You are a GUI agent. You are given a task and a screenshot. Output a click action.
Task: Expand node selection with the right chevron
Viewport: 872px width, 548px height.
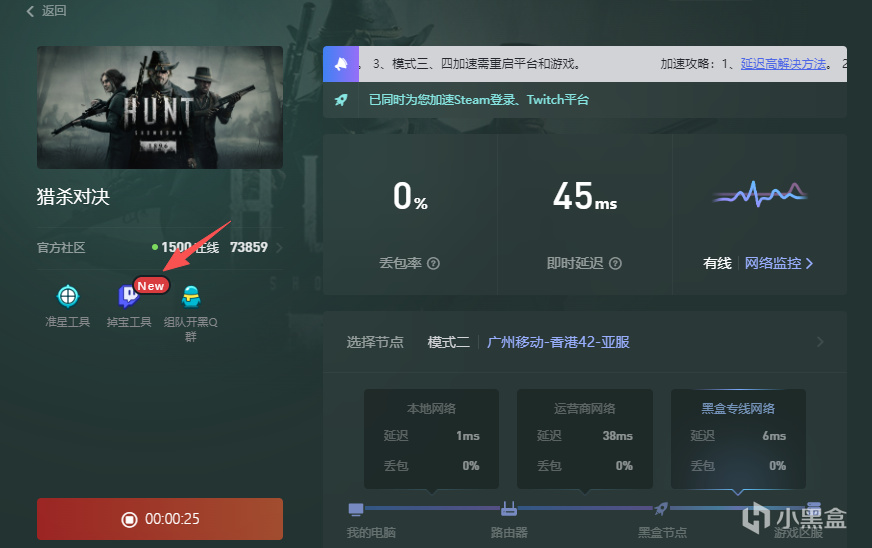[x=820, y=342]
